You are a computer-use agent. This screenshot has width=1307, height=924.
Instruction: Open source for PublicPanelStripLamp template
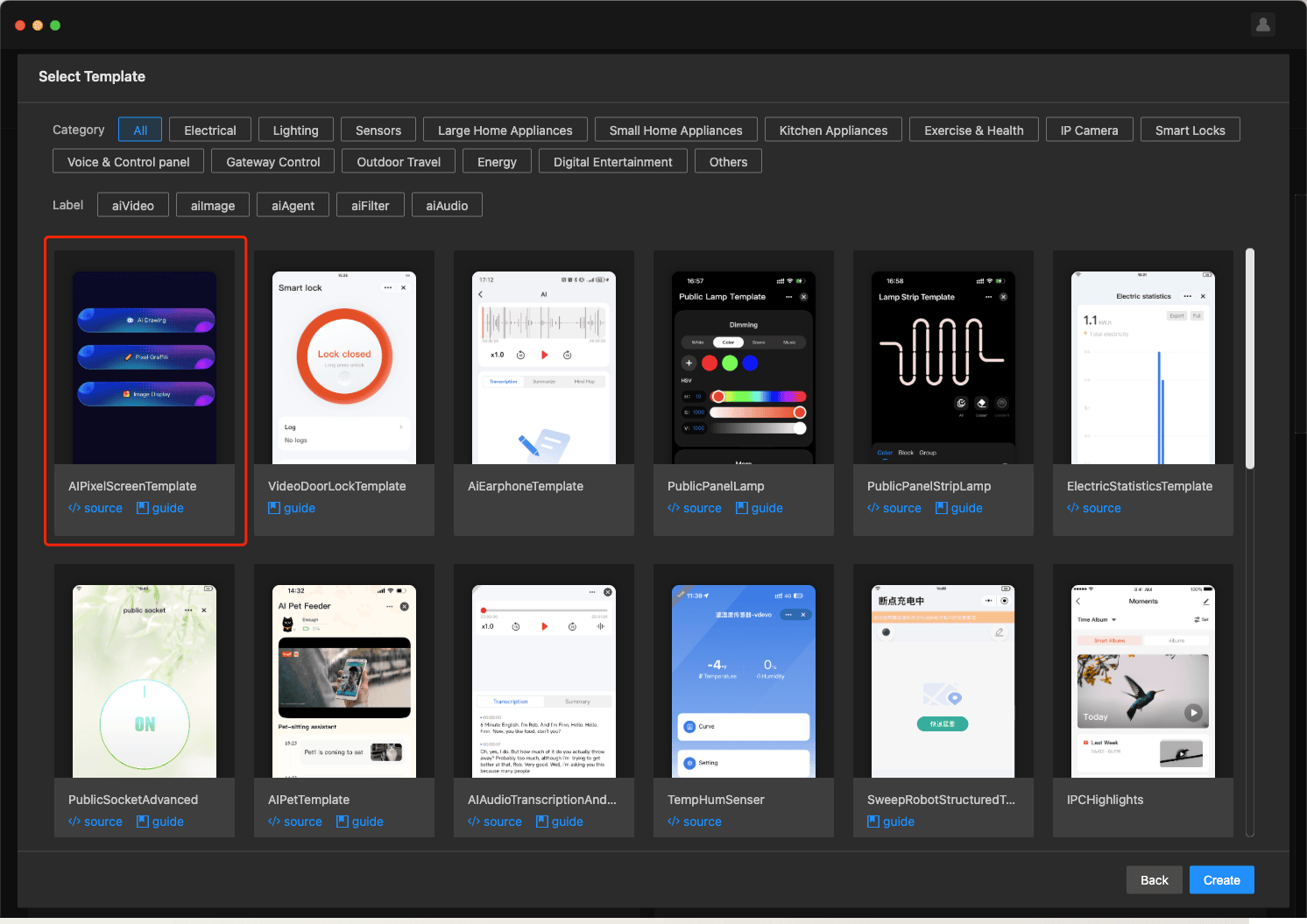tap(894, 508)
